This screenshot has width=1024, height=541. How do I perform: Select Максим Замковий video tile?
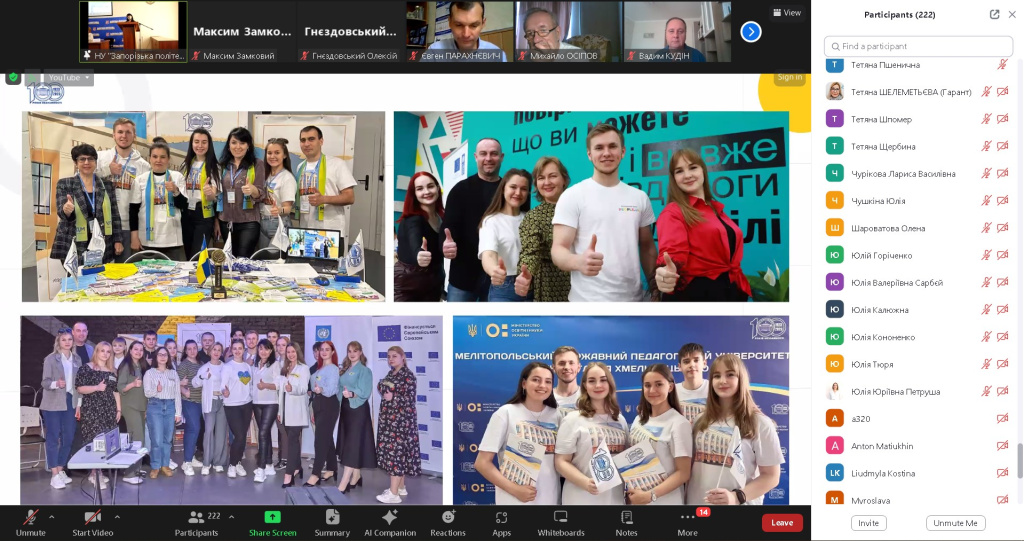[242, 31]
